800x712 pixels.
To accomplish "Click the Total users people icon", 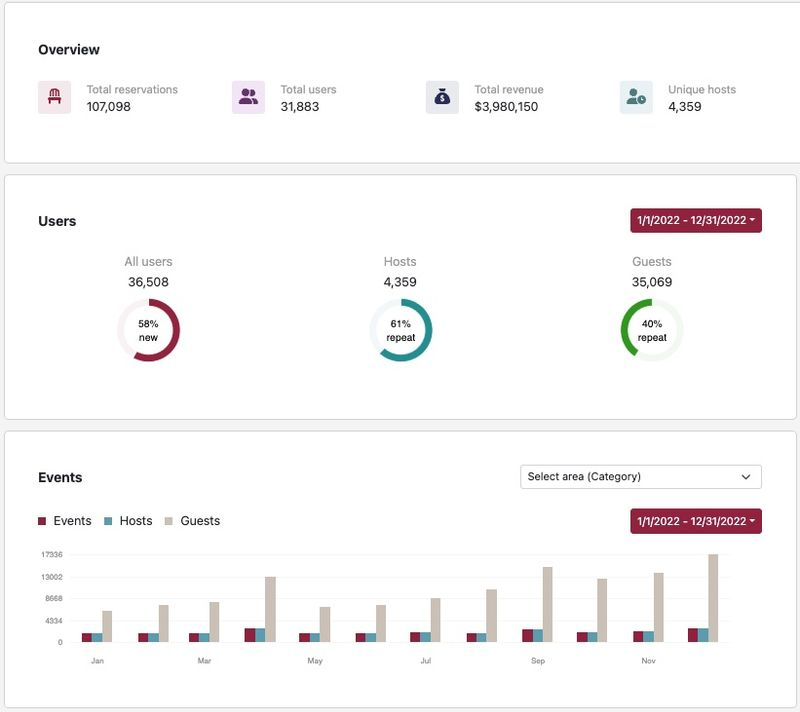I will pyautogui.click(x=248, y=98).
